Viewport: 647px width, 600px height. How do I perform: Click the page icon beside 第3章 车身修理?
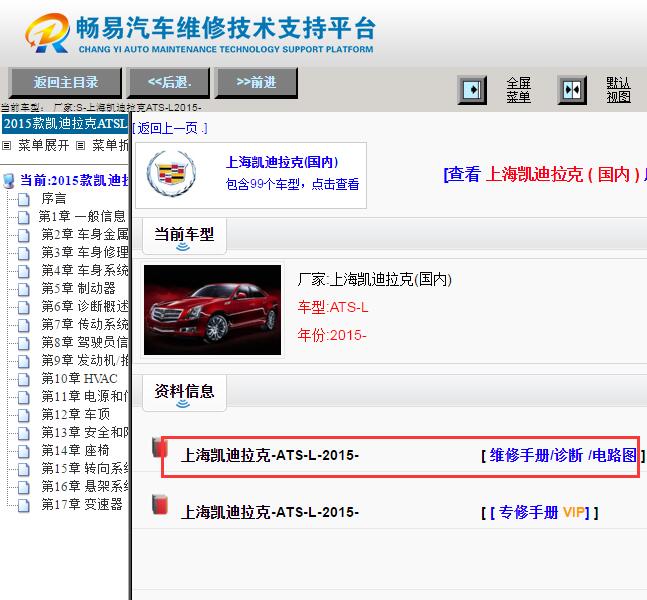pos(24,253)
